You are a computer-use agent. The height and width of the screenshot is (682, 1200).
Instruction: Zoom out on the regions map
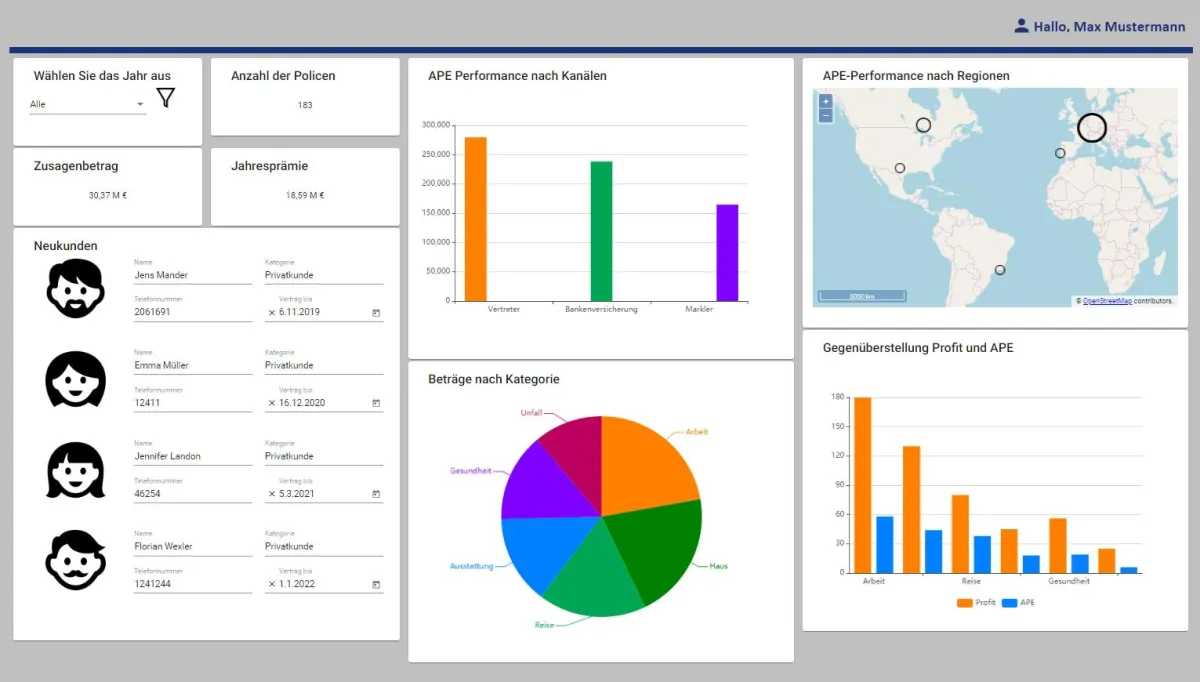pos(825,116)
